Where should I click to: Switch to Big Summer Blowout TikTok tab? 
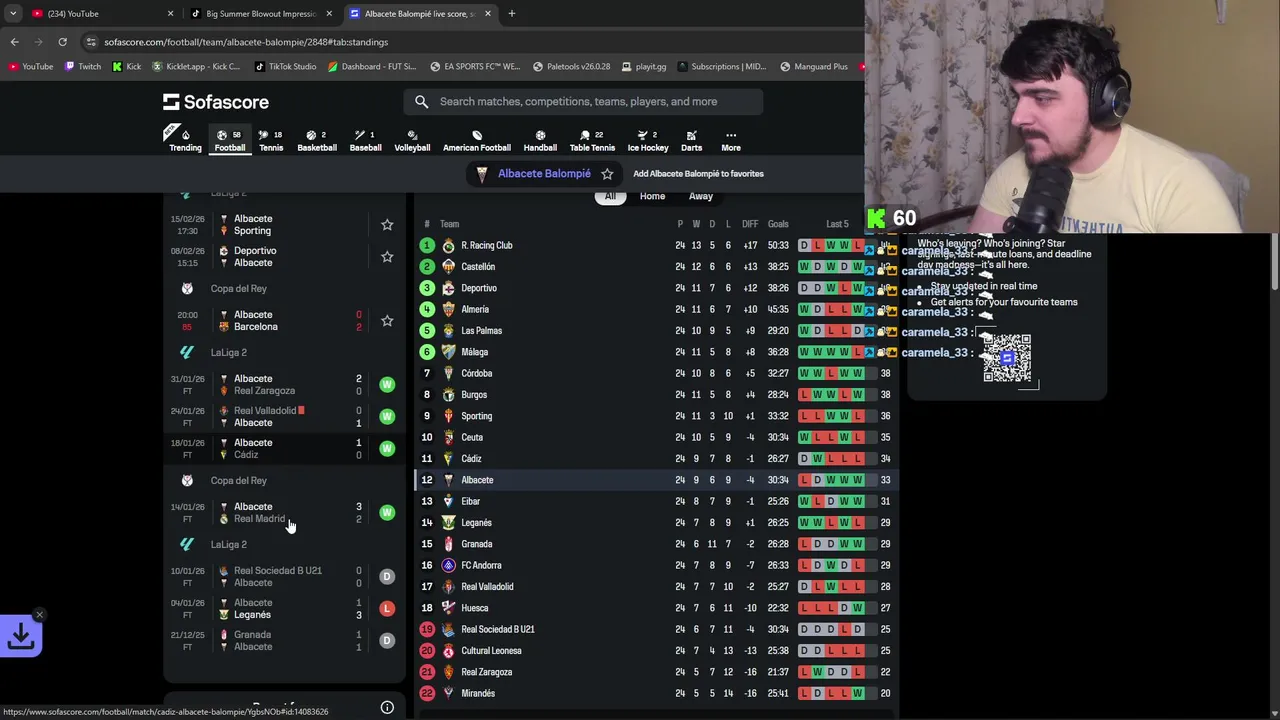click(260, 14)
